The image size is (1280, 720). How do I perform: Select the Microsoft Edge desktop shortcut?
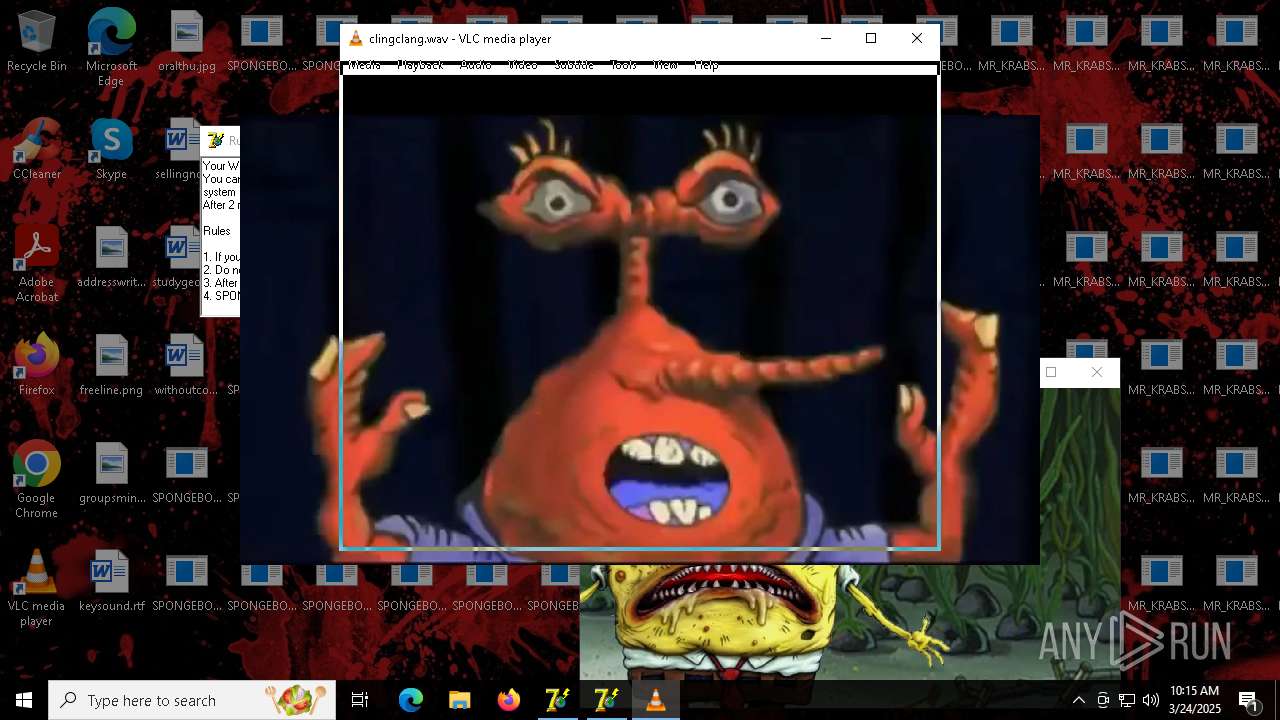pyautogui.click(x=111, y=48)
